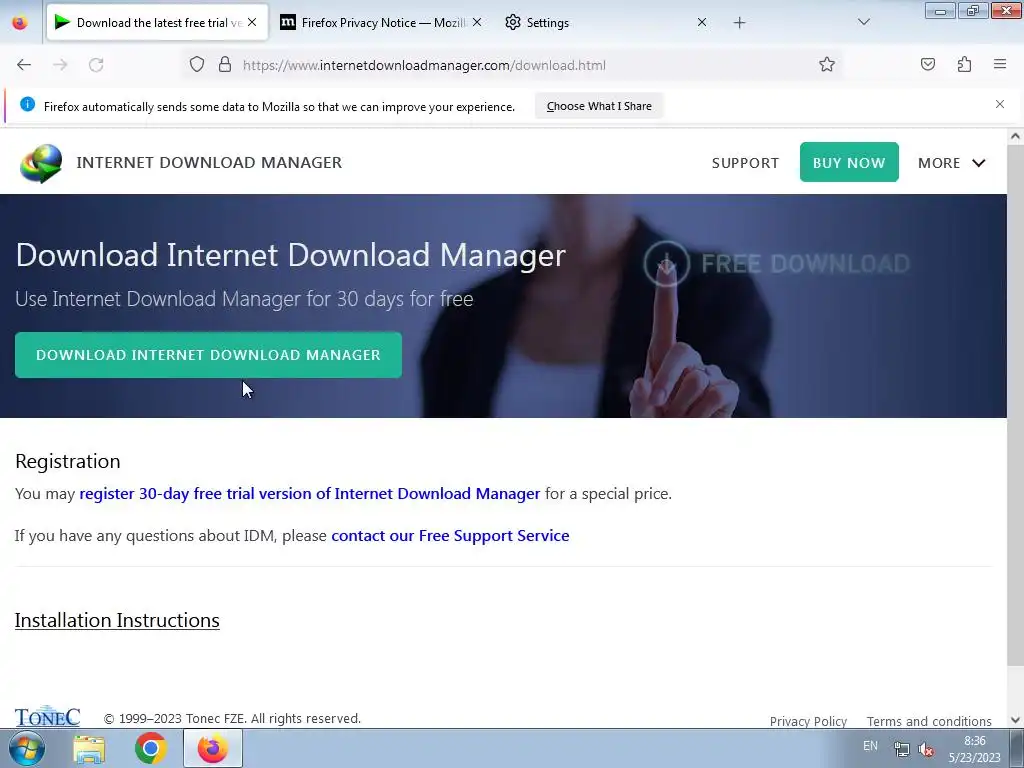Click the Firefox View icon in tab bar
The height and width of the screenshot is (768, 1024).
[x=20, y=22]
